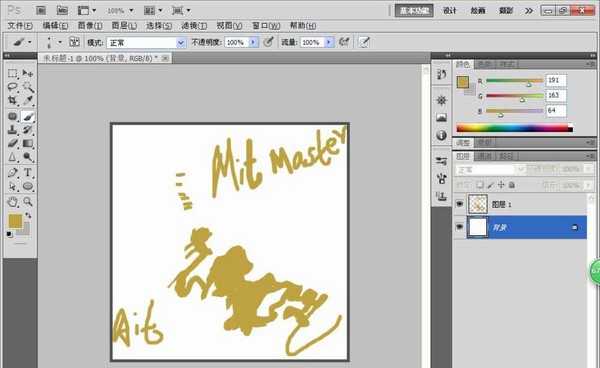
Task: Click the foreground color swatch in toolbox
Action: pos(15,221)
